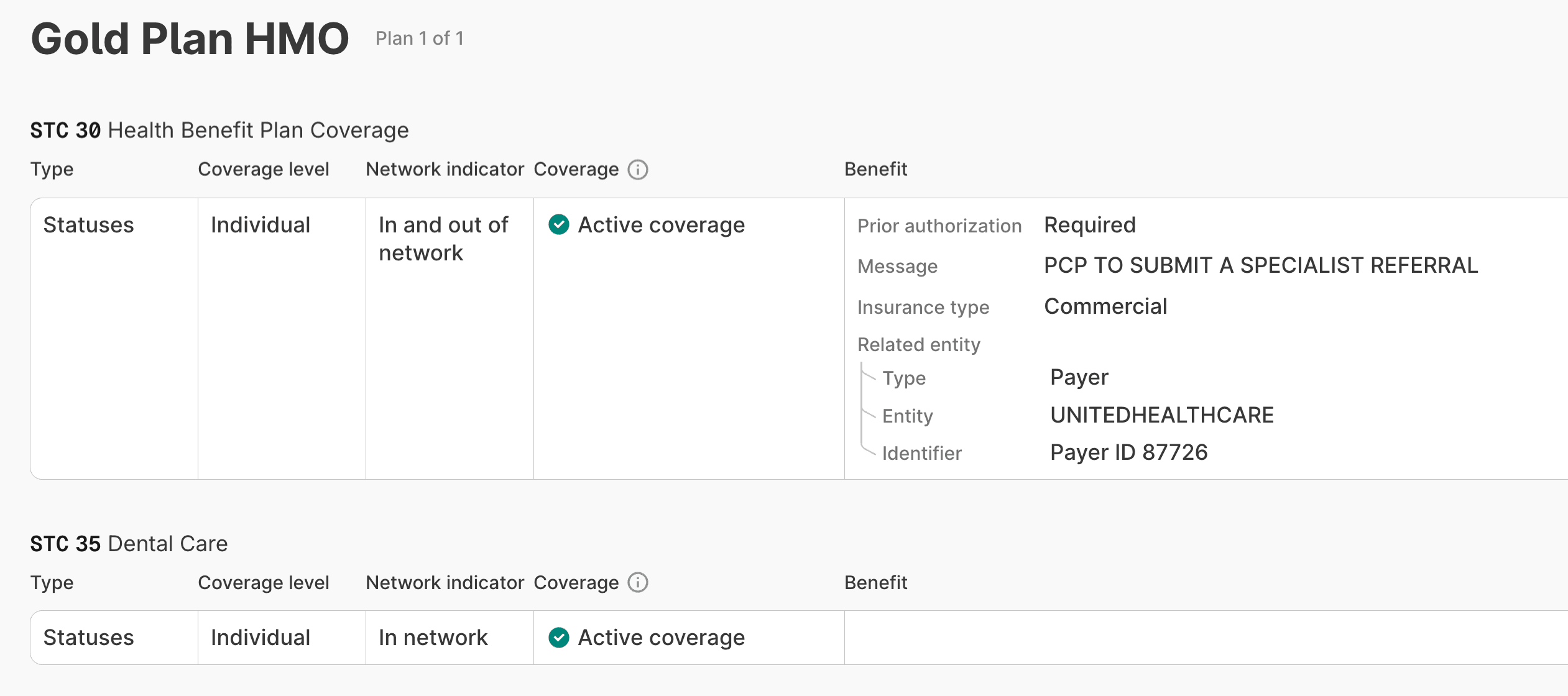
Task: Click Benefit column header in Dental Care table
Action: pos(876,583)
